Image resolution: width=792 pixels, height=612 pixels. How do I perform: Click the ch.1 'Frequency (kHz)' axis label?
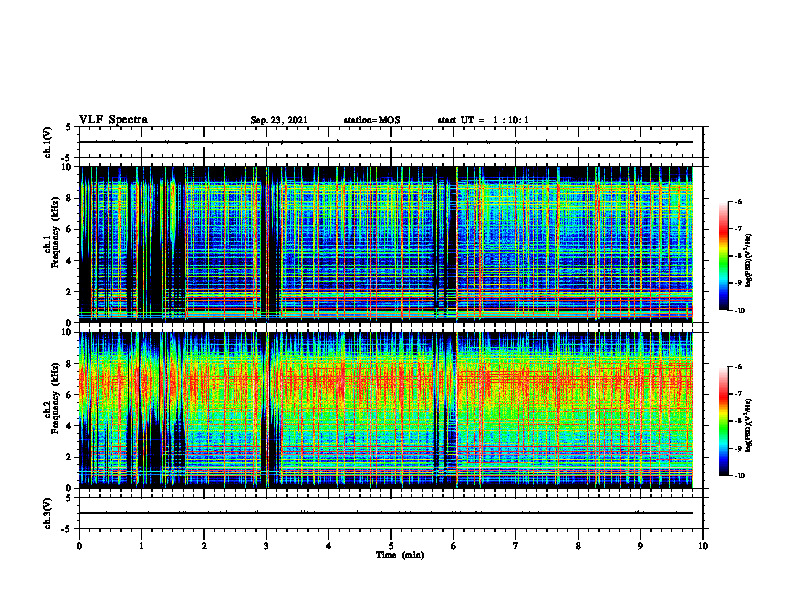55,233
